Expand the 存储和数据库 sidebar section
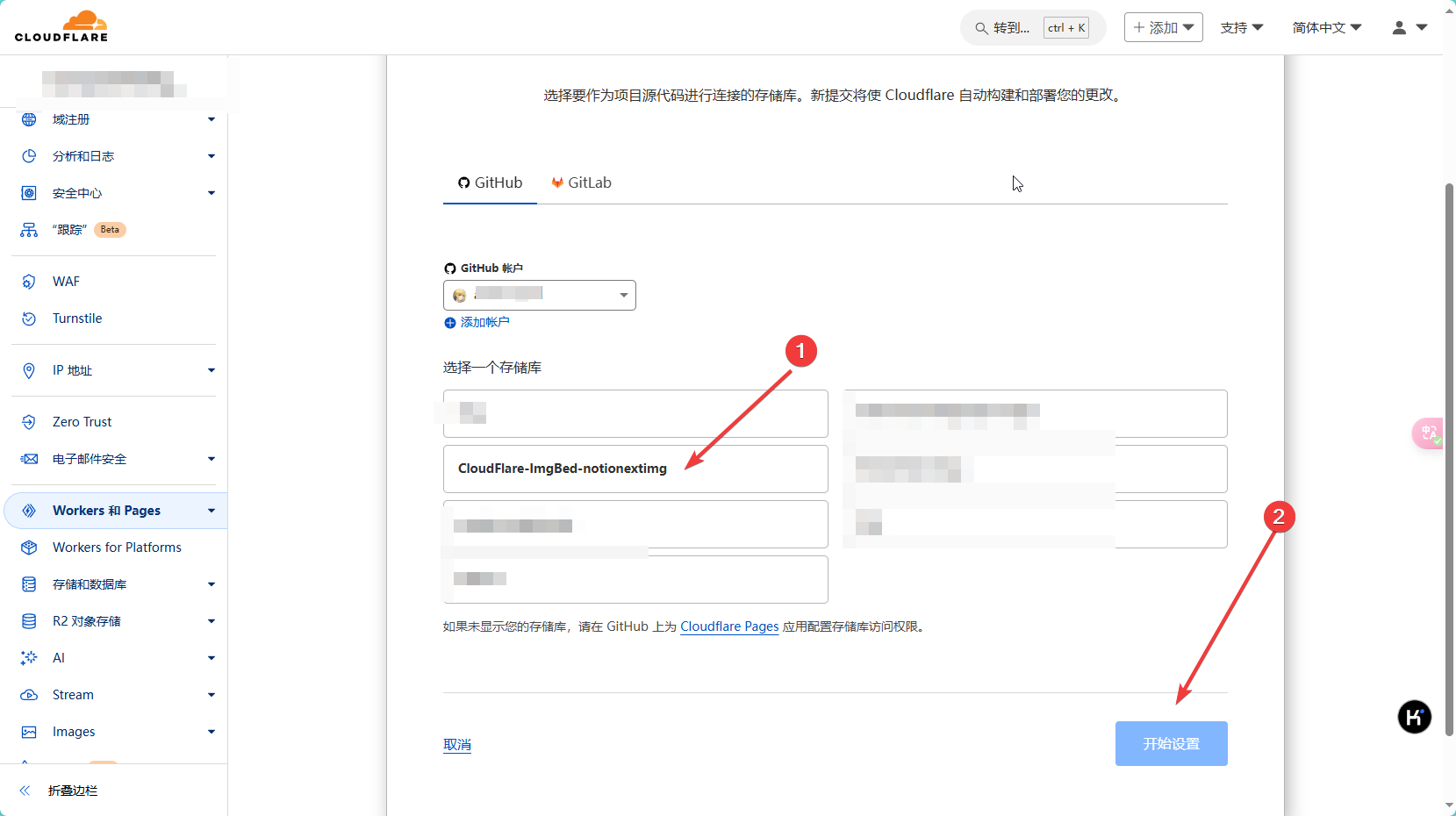Viewport: 1456px width, 816px height. (x=212, y=584)
